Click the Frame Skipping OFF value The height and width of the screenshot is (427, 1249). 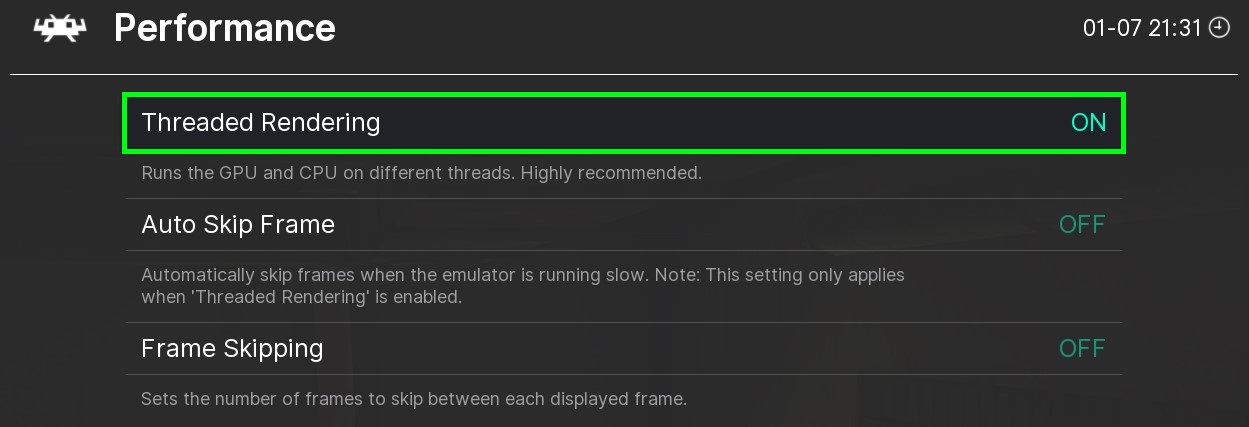coord(1081,349)
